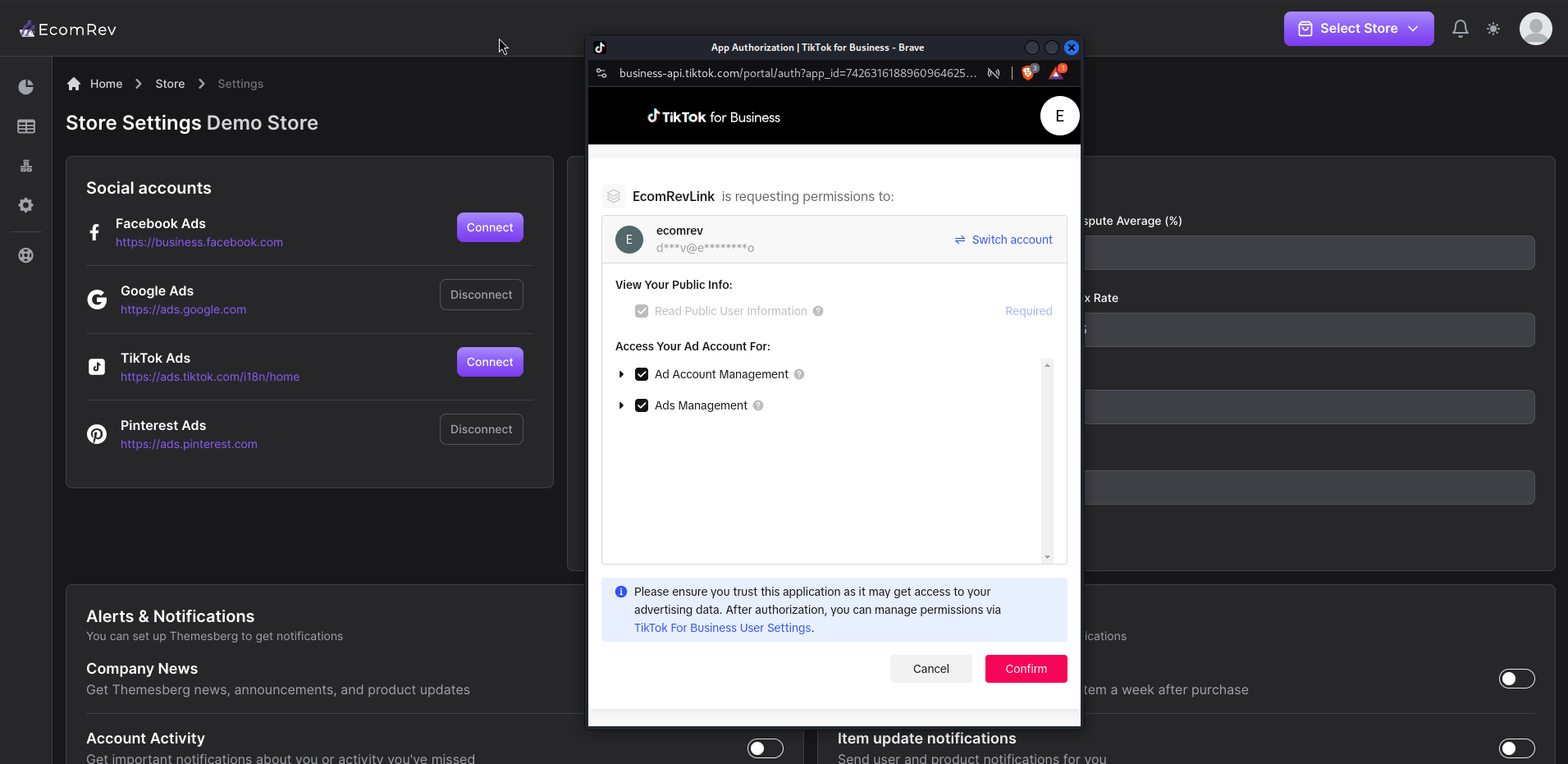The image size is (1568, 764).
Task: Uncheck Ads Management permission
Action: point(642,405)
